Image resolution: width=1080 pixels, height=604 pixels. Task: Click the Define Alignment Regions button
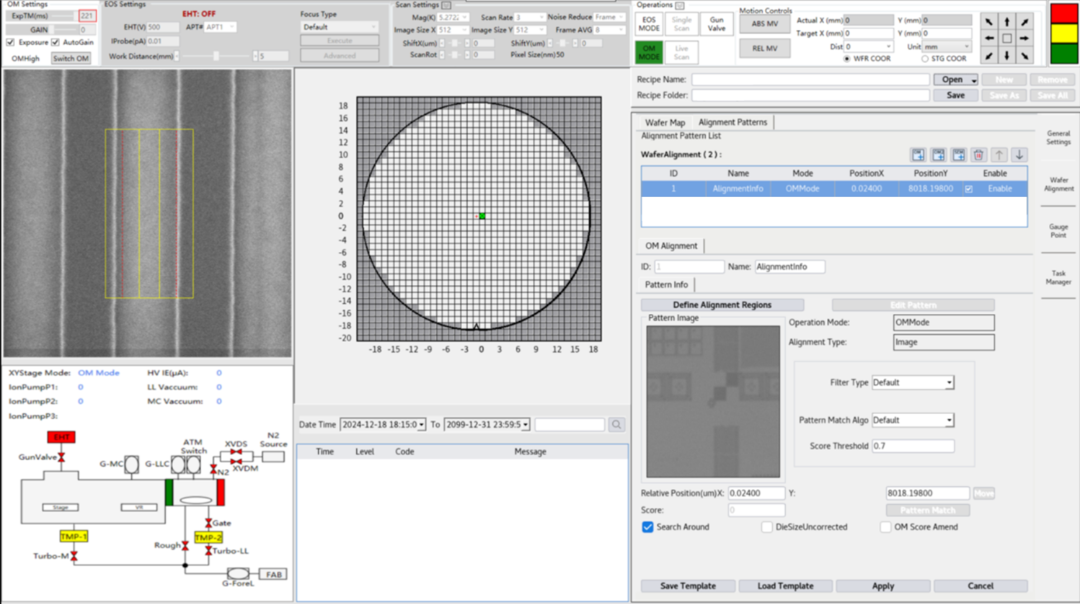click(x=722, y=305)
